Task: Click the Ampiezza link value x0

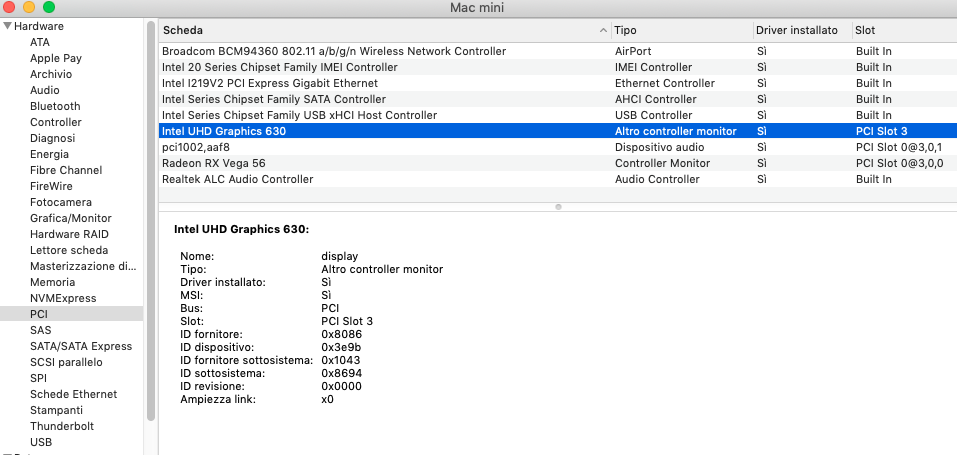Action: [327, 399]
